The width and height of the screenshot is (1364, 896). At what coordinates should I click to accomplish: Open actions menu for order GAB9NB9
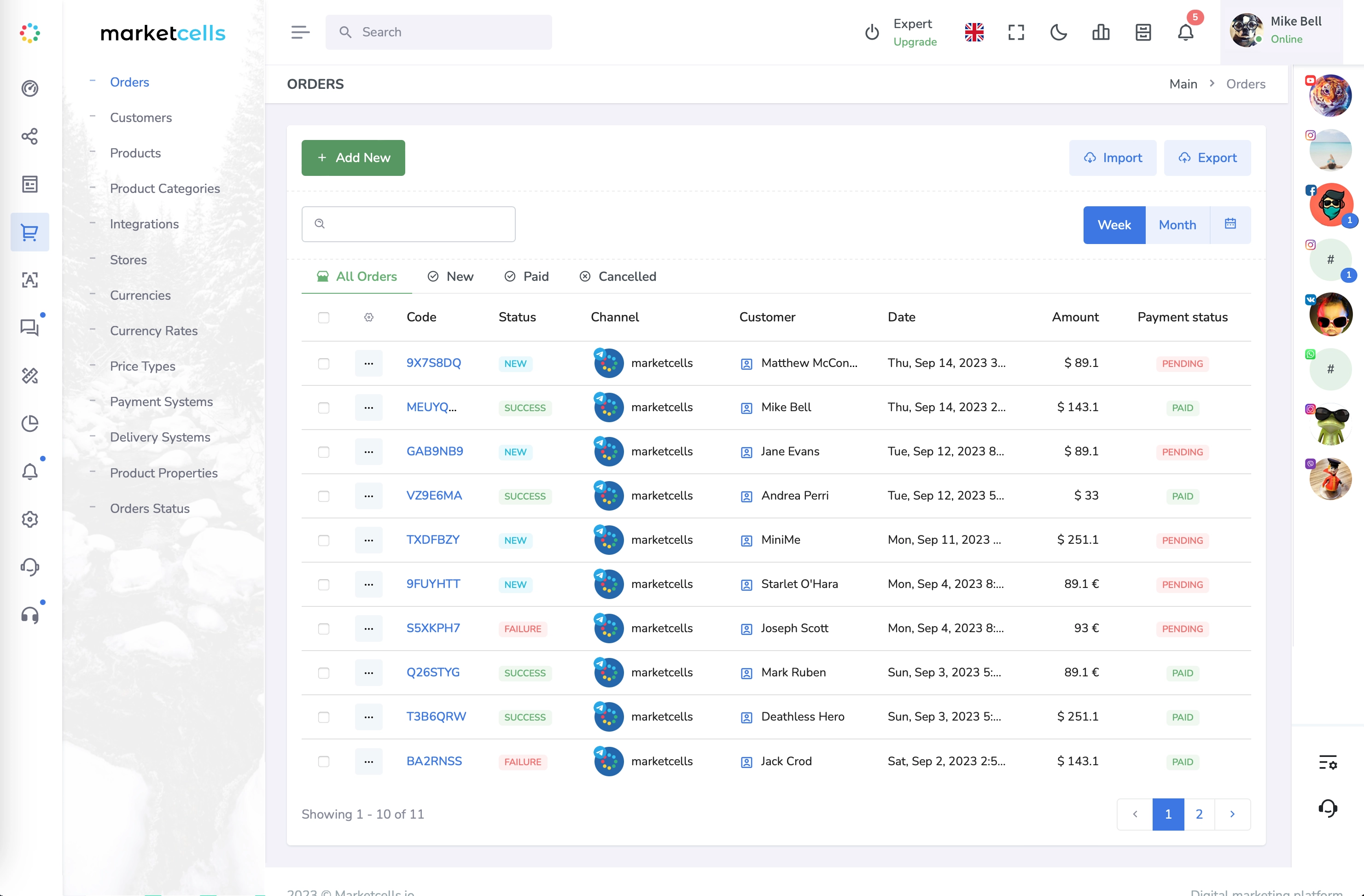(x=368, y=452)
